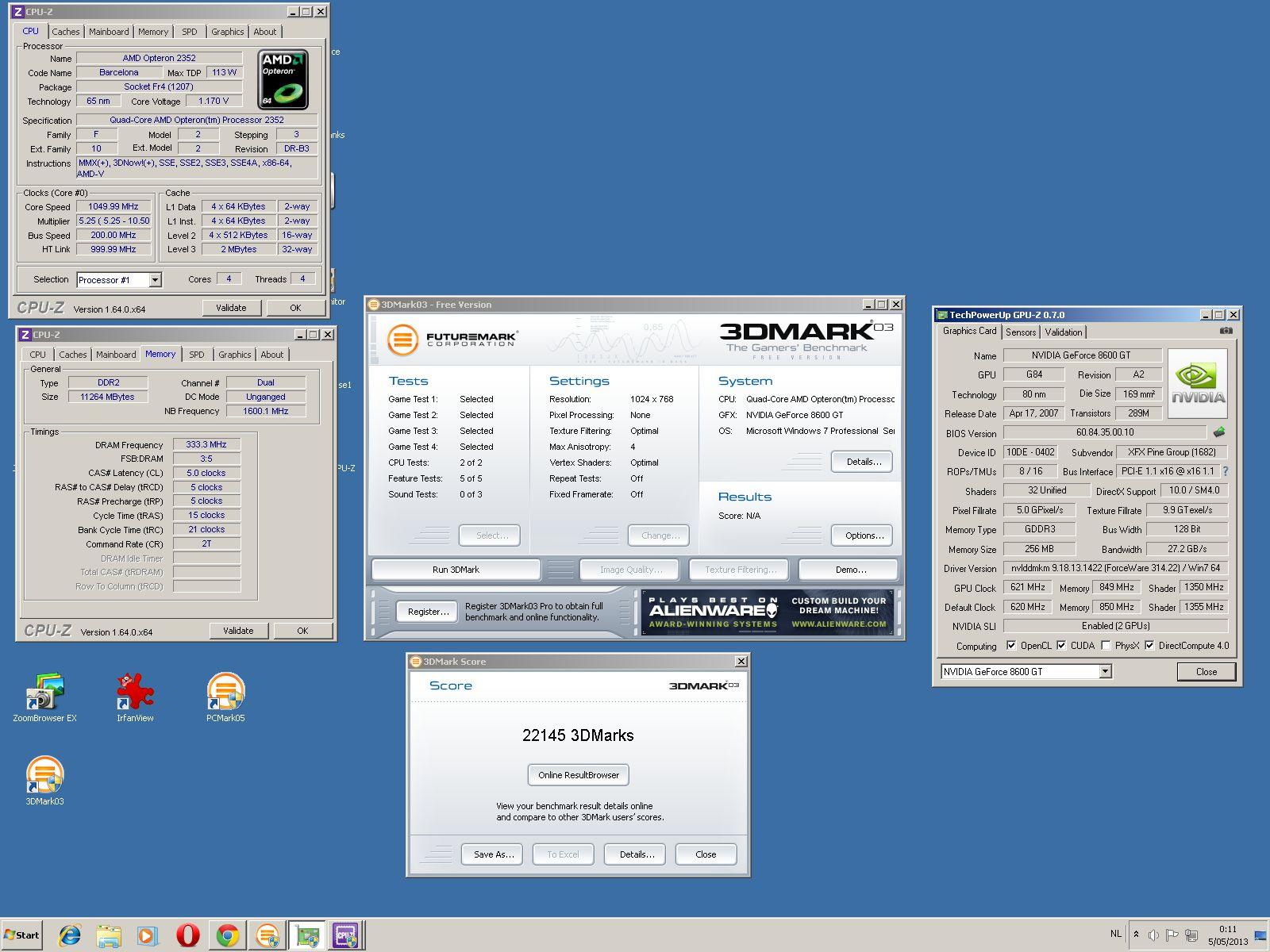The image size is (1270, 952).
Task: Open Windows Explorer folder from taskbar
Action: point(109,935)
